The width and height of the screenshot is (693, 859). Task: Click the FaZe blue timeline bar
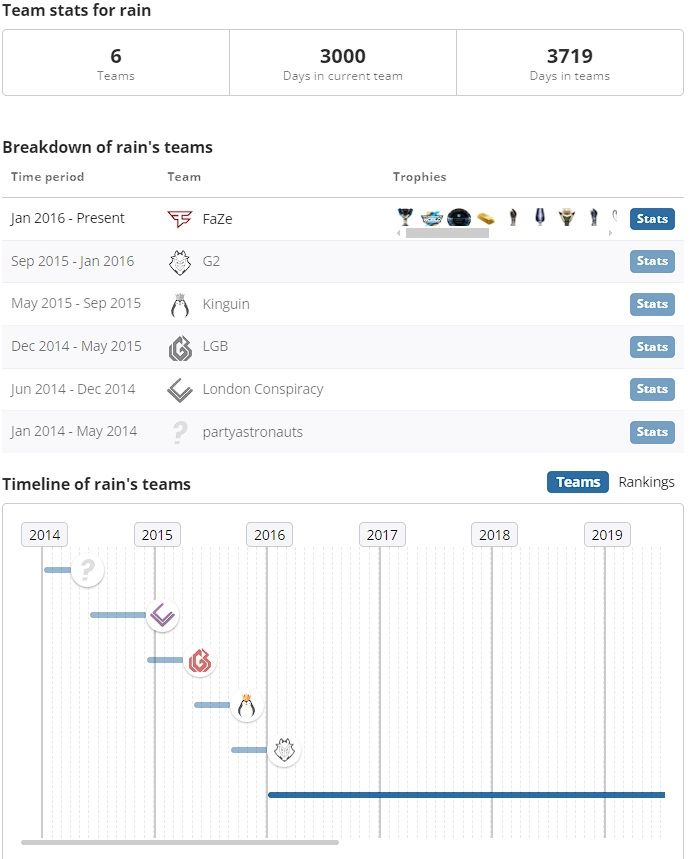[x=466, y=795]
